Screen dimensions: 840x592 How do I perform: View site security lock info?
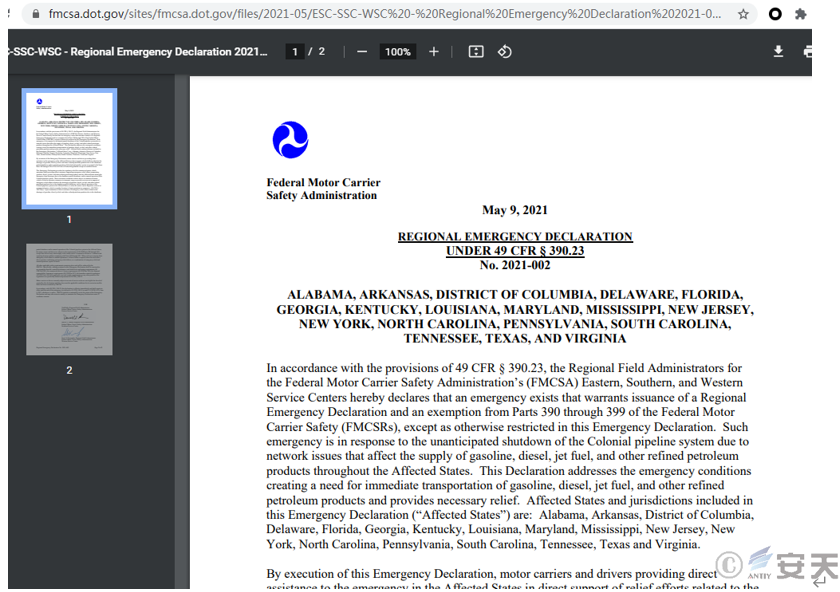(x=36, y=14)
